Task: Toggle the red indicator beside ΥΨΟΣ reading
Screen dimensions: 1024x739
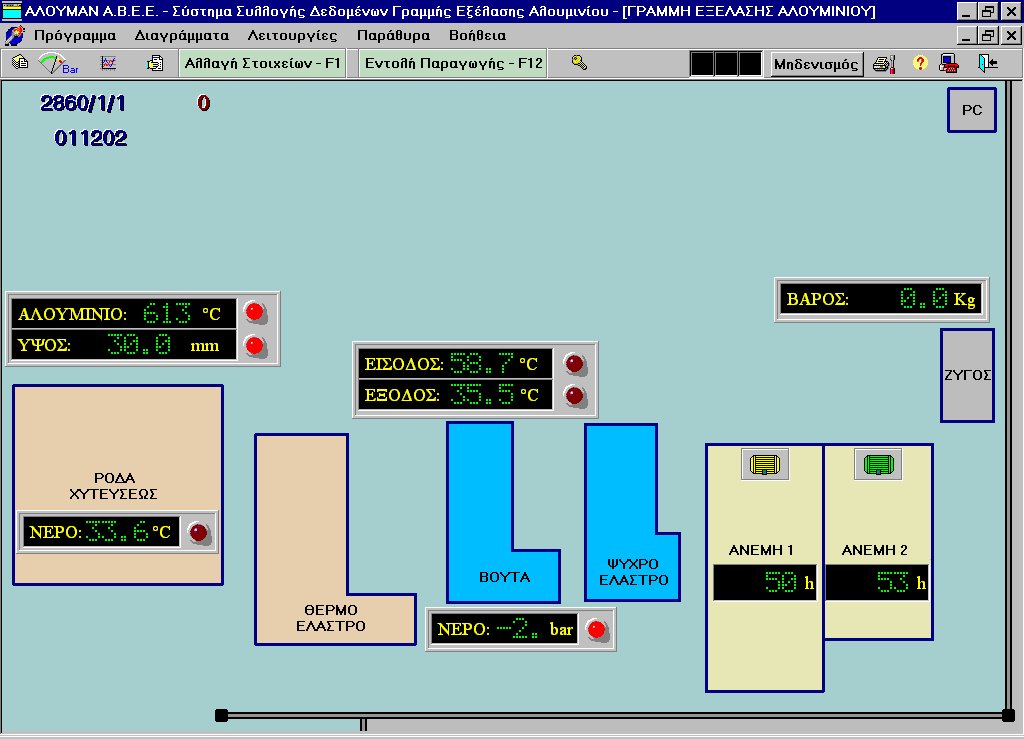Action: pos(256,346)
